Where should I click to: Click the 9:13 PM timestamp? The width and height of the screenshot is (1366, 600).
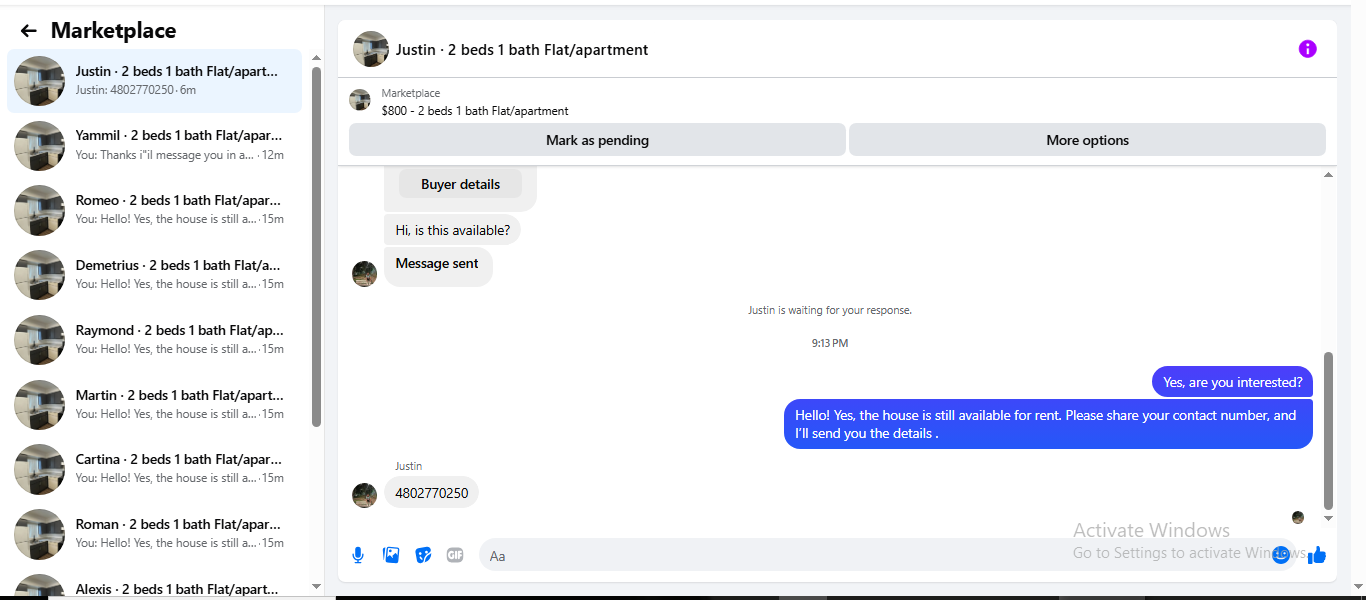(830, 343)
